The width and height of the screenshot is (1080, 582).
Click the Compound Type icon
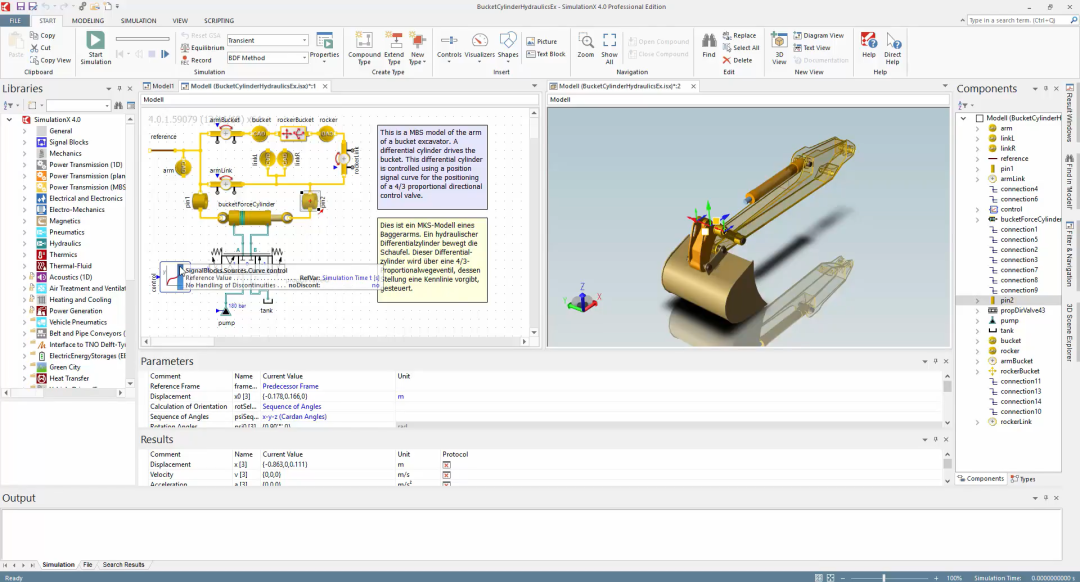click(x=364, y=48)
